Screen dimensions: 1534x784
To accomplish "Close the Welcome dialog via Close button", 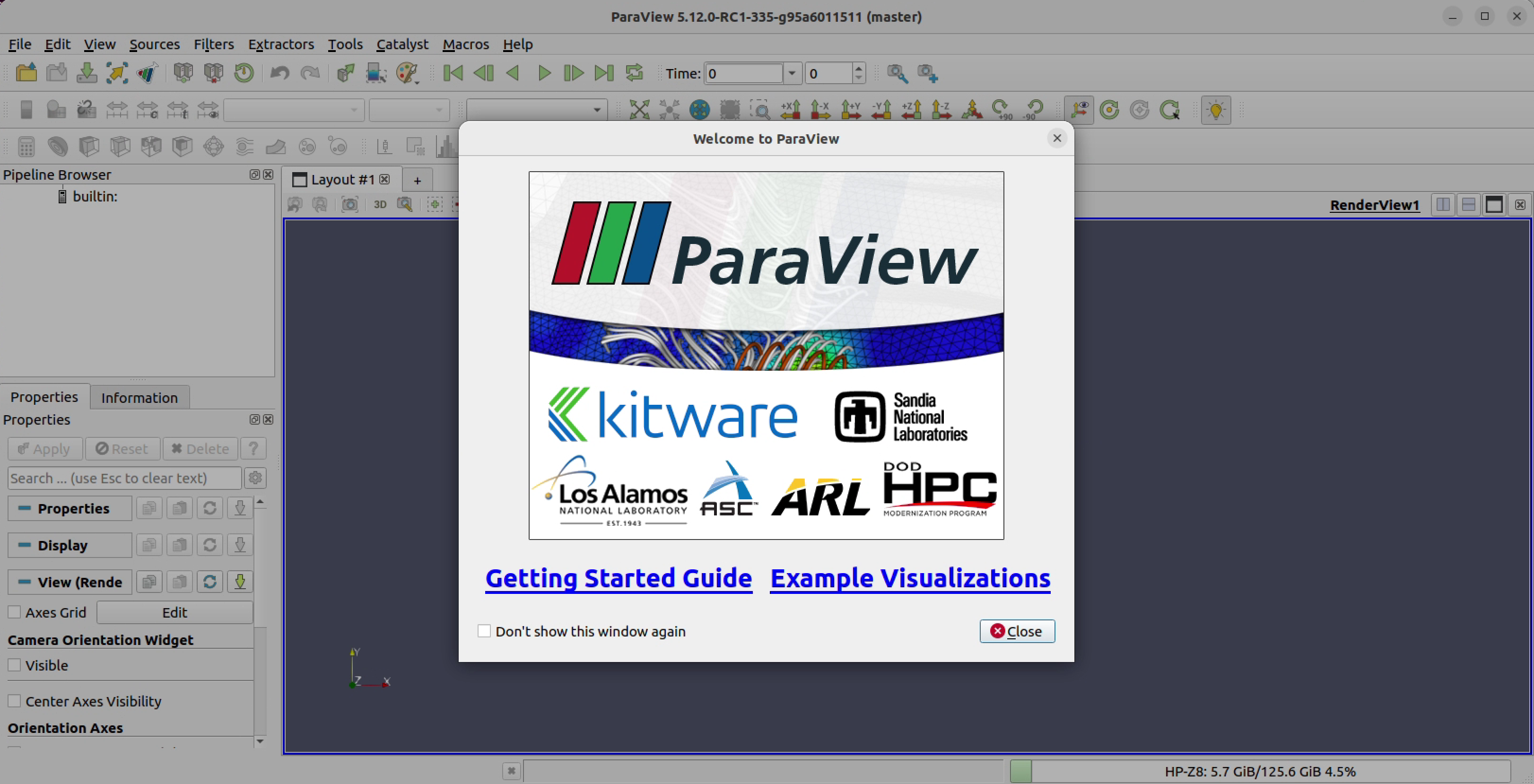I will coord(1017,631).
